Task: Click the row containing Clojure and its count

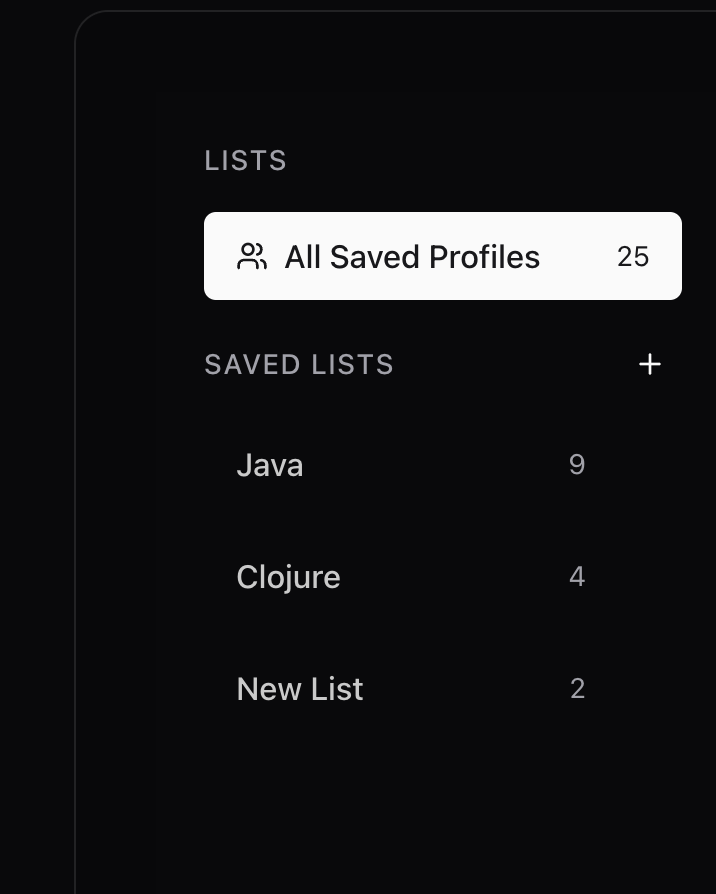Action: click(420, 576)
